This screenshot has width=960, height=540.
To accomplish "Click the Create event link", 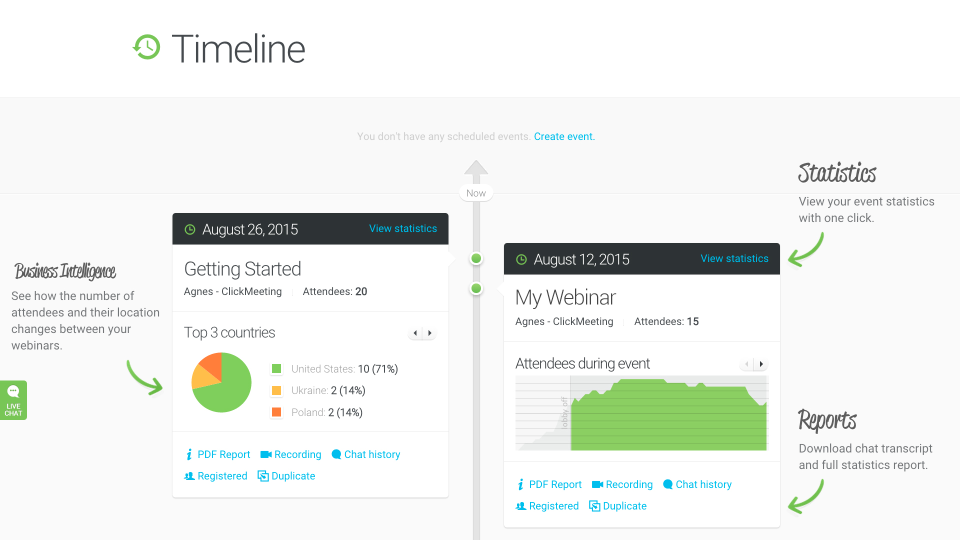I will (564, 137).
